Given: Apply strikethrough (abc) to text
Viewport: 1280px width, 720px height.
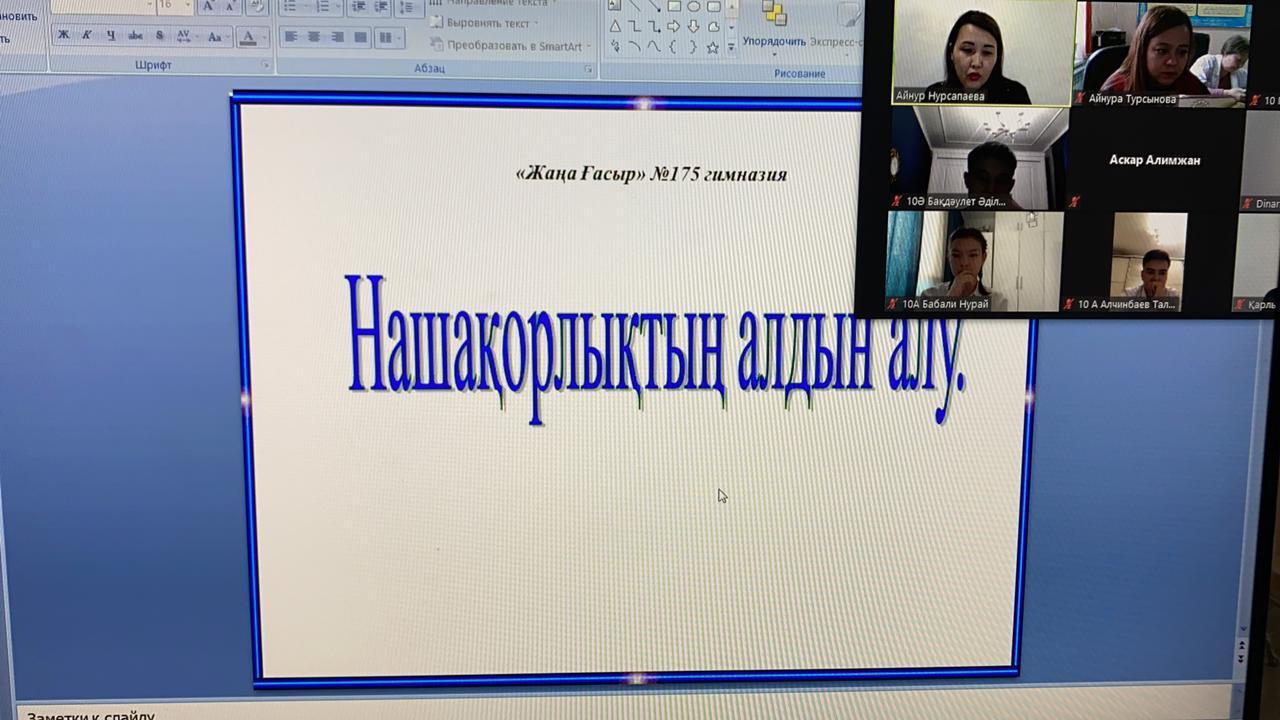Looking at the screenshot, I should (135, 36).
